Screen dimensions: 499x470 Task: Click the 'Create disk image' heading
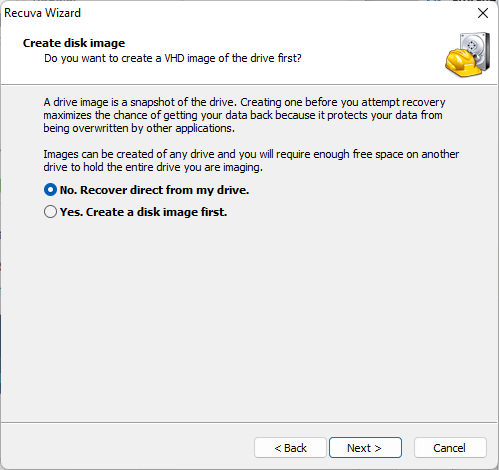pos(74,43)
